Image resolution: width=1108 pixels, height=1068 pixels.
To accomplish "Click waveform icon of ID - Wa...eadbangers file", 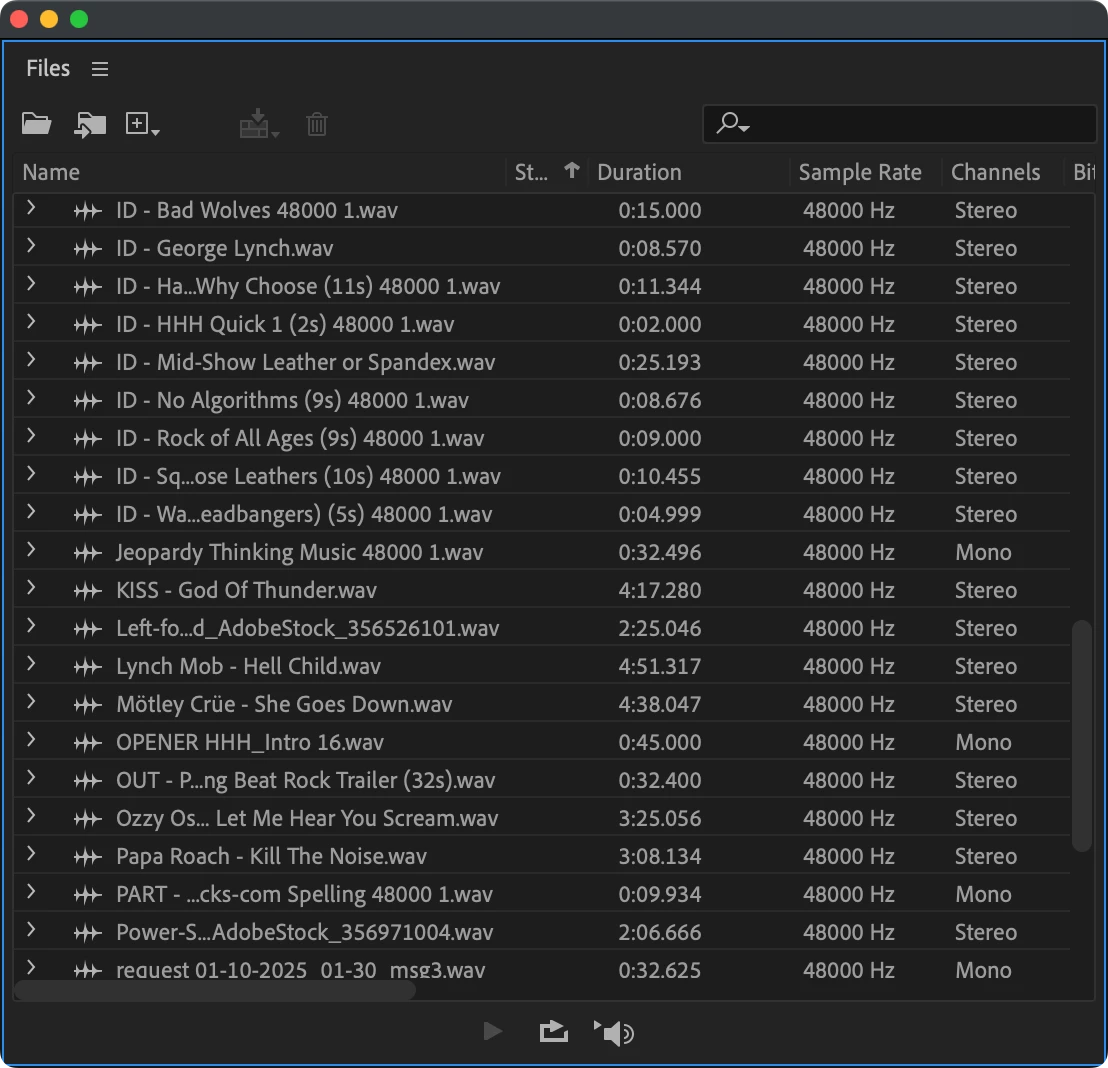I will 88,515.
